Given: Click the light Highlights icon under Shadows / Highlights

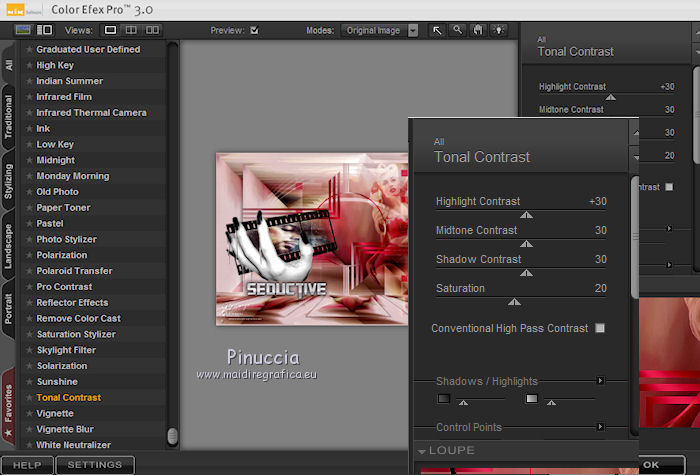Looking at the screenshot, I should point(532,398).
